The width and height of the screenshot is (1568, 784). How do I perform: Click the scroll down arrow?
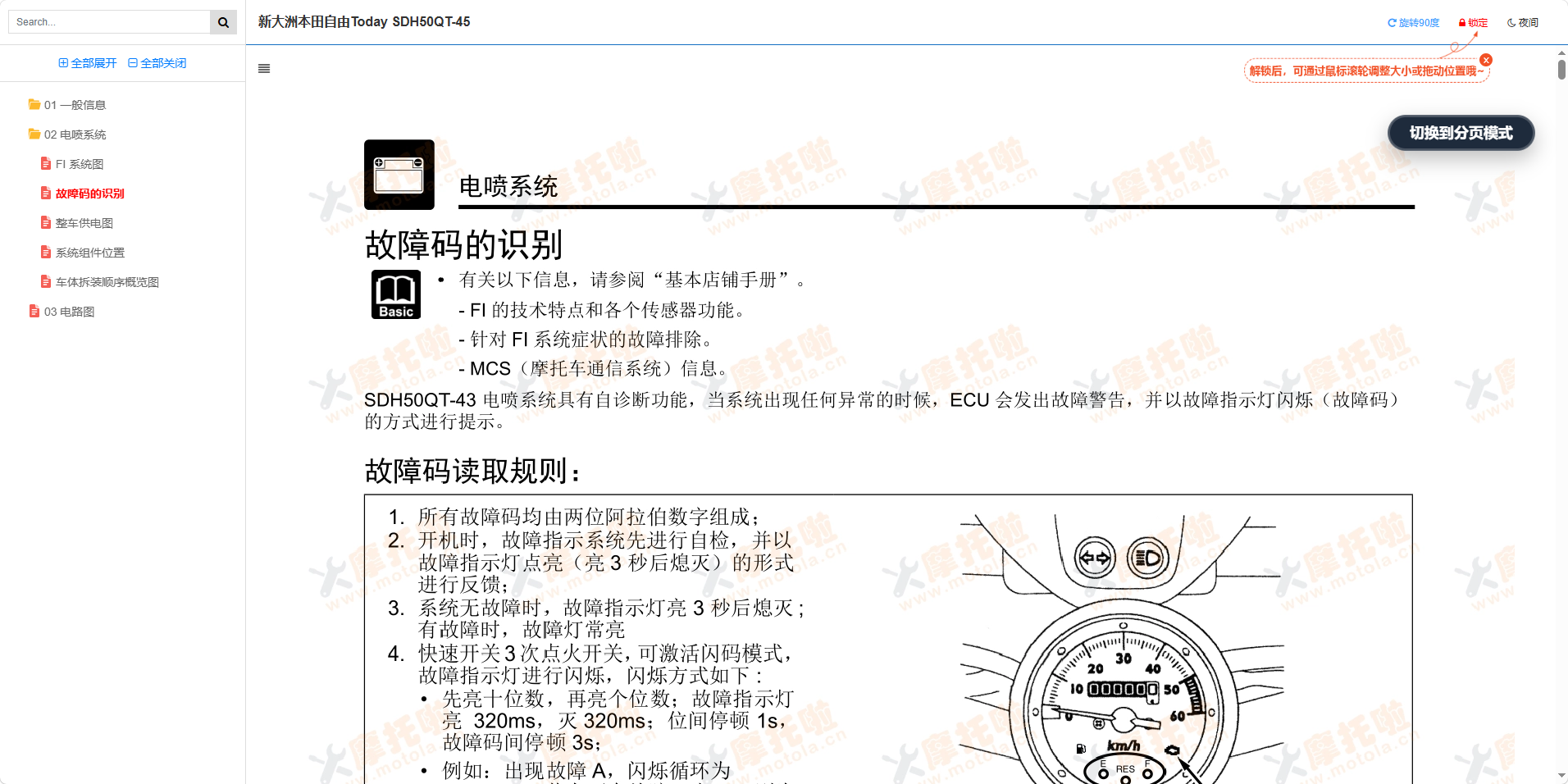point(1561,776)
